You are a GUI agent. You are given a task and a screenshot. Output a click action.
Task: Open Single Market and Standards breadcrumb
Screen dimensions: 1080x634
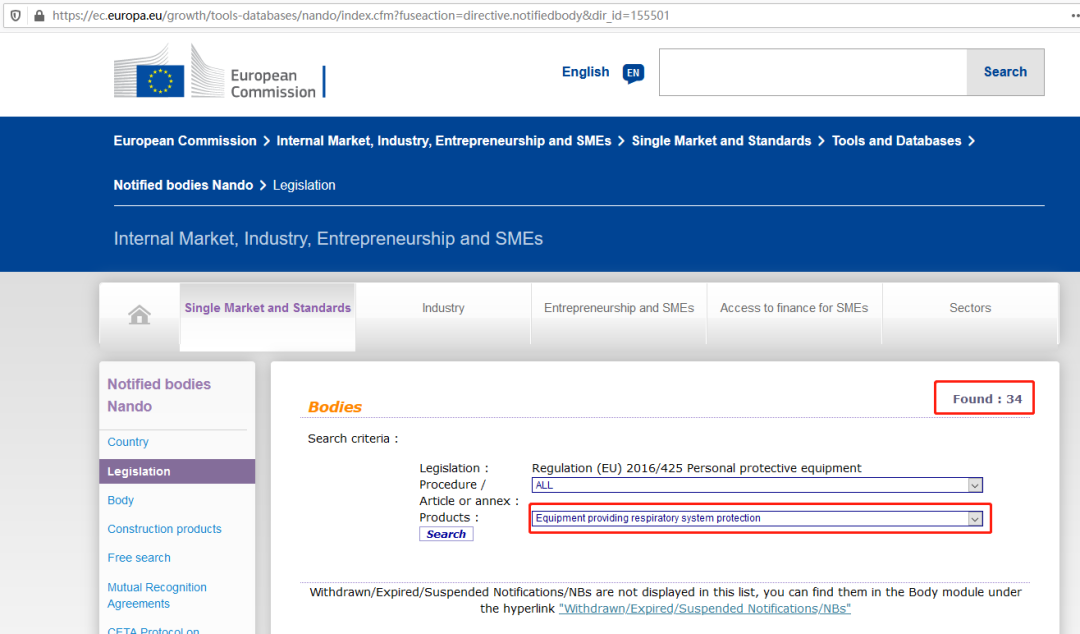[721, 141]
